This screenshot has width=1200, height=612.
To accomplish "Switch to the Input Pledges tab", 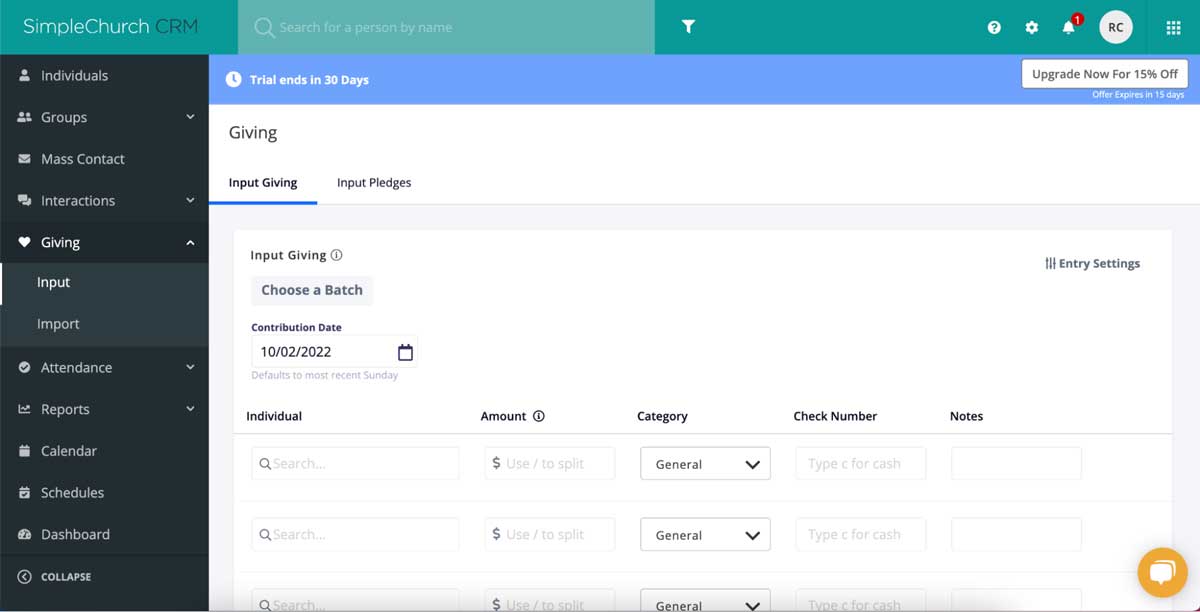I will [373, 182].
